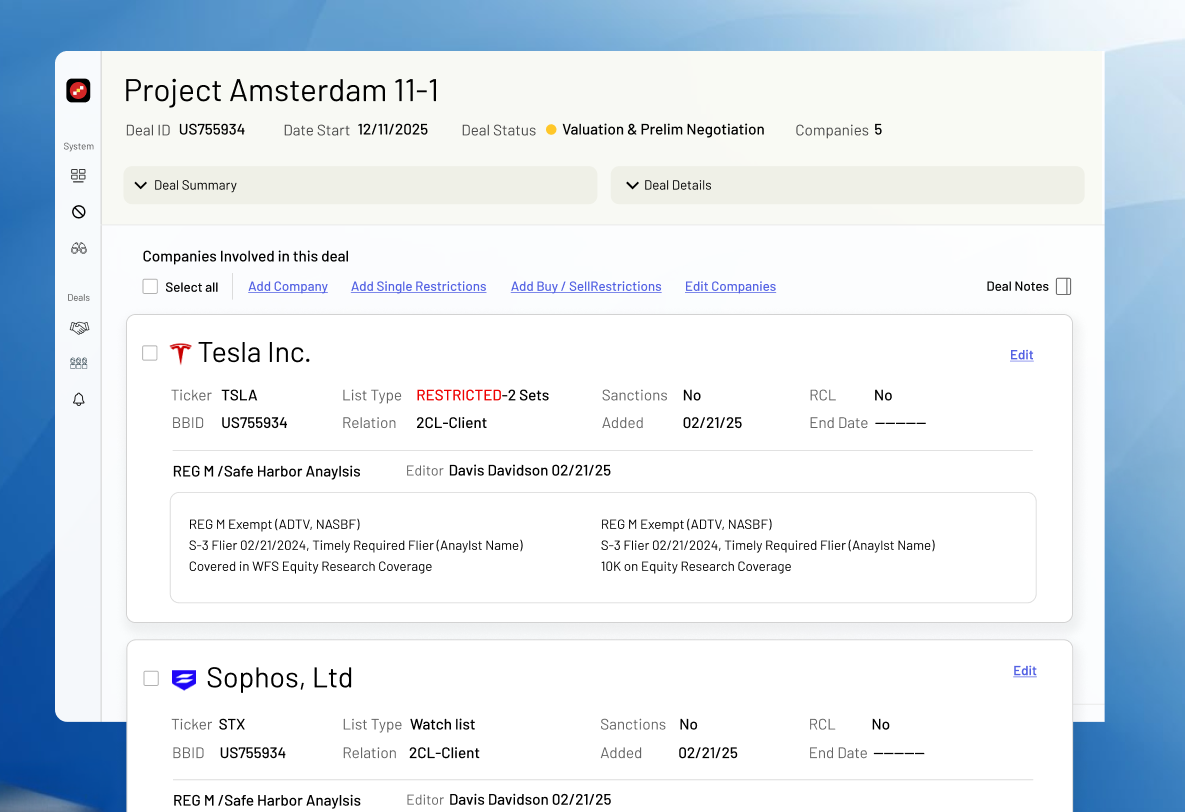The height and width of the screenshot is (812, 1185).
Task: Click the TSLA ticker value
Action: [x=239, y=395]
